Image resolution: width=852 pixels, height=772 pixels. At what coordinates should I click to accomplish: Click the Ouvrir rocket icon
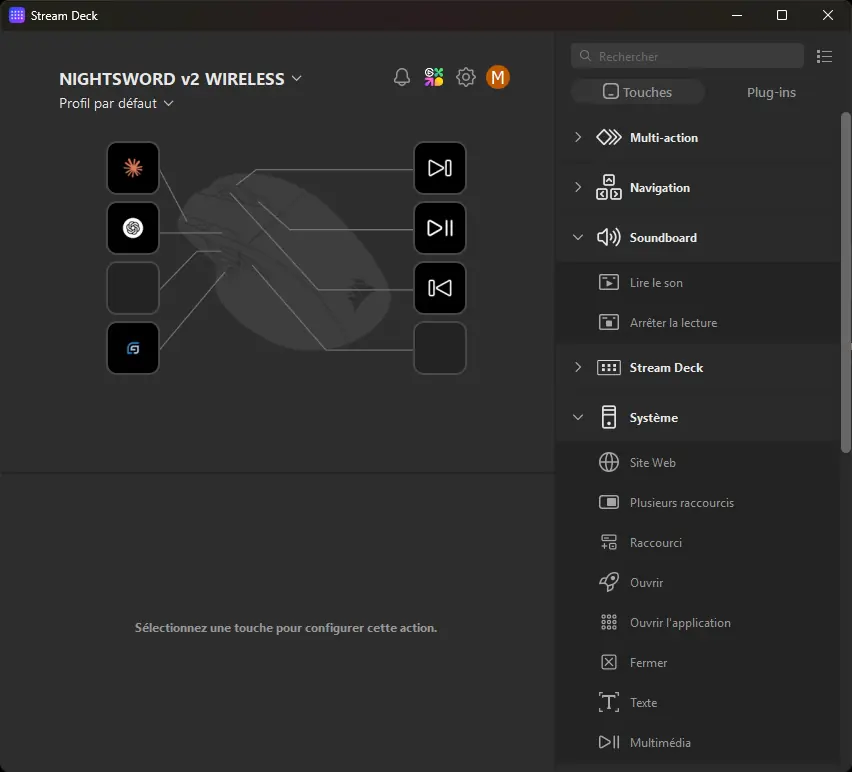tap(609, 582)
